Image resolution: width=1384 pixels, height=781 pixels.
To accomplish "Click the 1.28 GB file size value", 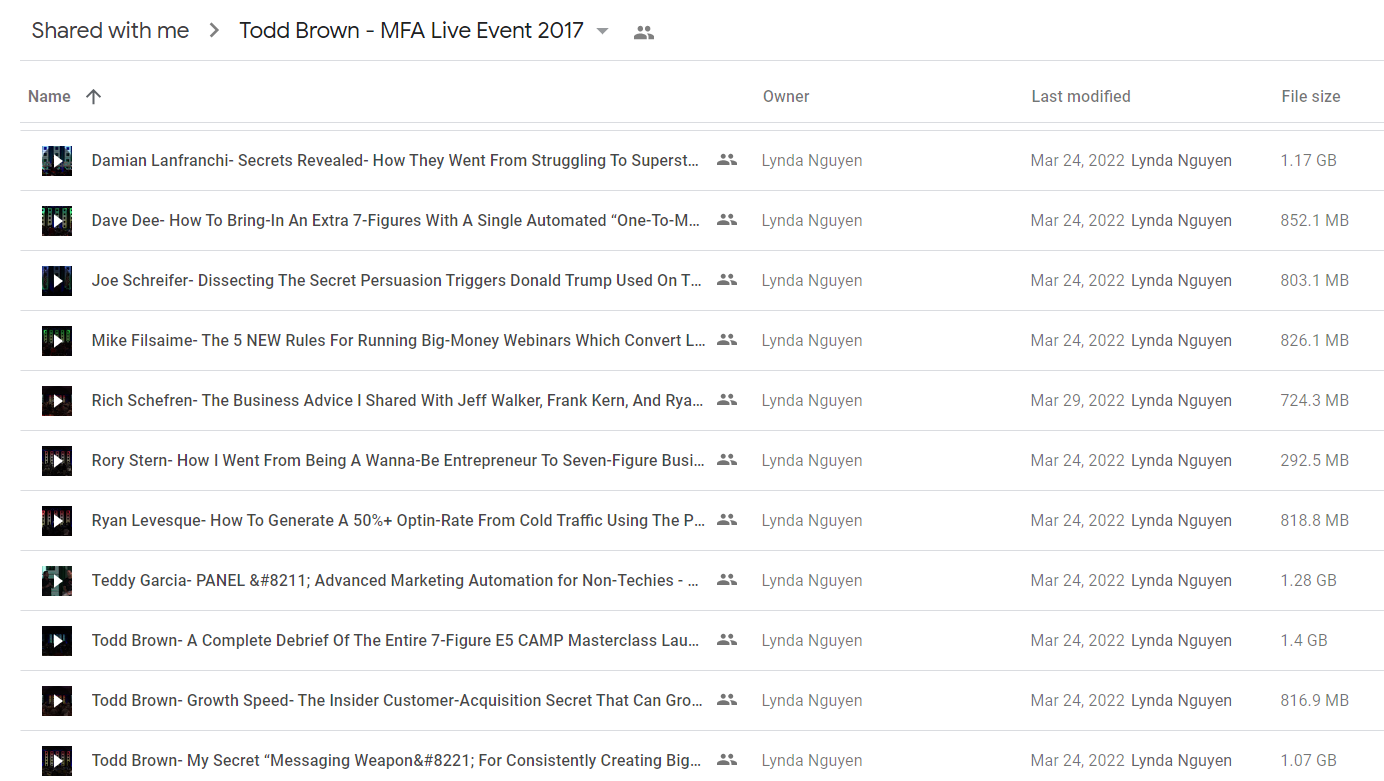I will [x=1308, y=580].
